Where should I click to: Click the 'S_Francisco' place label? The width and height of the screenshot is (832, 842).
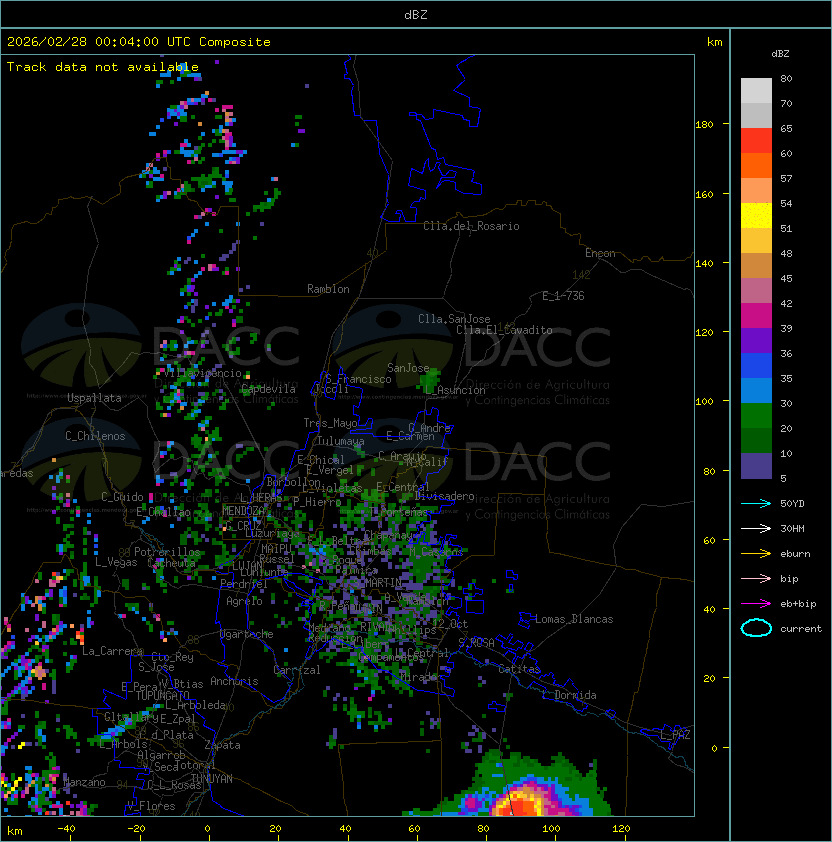coord(358,379)
